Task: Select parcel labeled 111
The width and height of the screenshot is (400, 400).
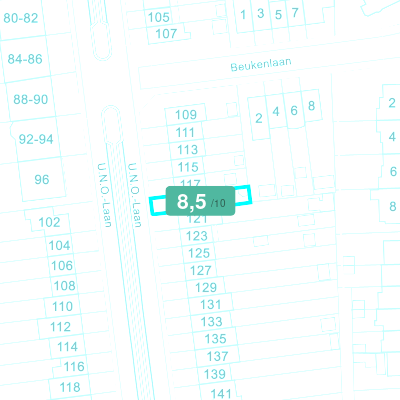Action: [185, 132]
